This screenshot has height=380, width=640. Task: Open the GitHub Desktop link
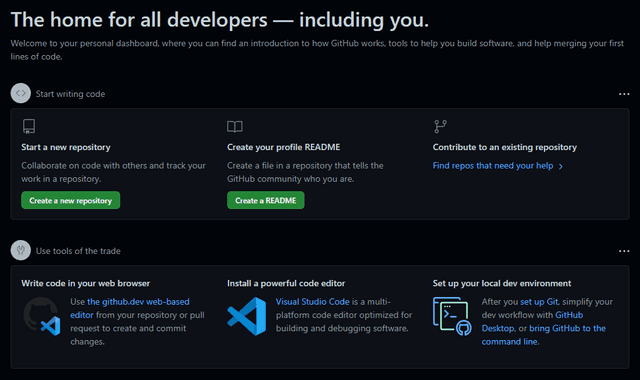(532, 322)
